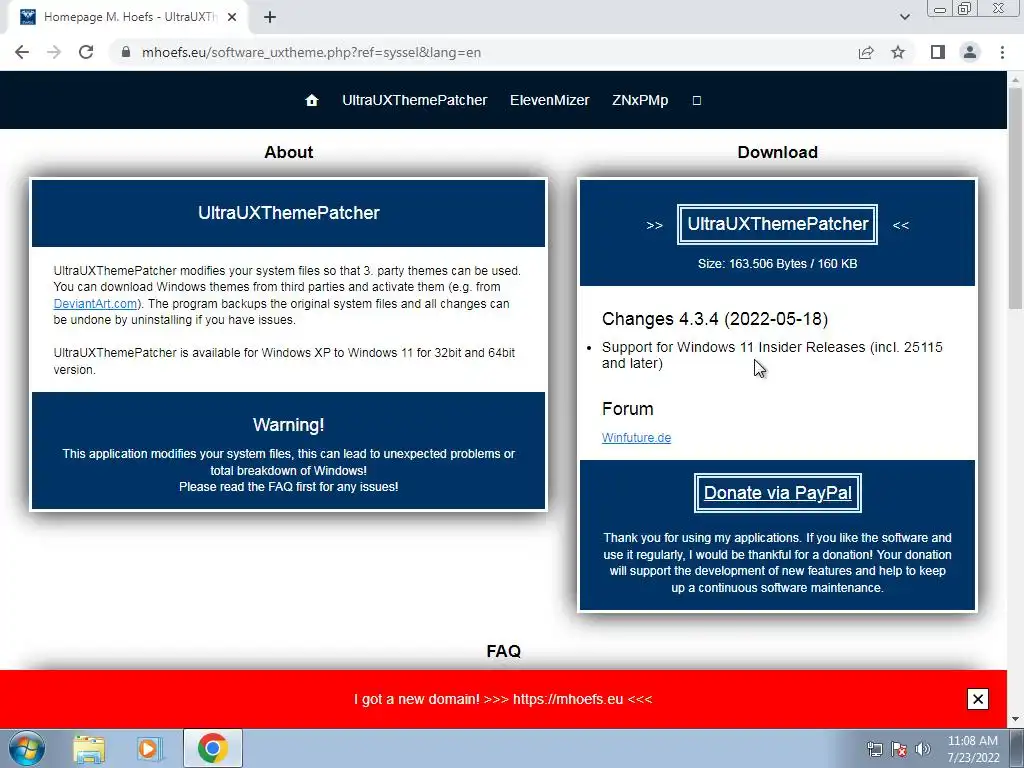Download UltraUXThemePatcher via boxed button
Image resolution: width=1024 pixels, height=768 pixels.
(x=777, y=224)
